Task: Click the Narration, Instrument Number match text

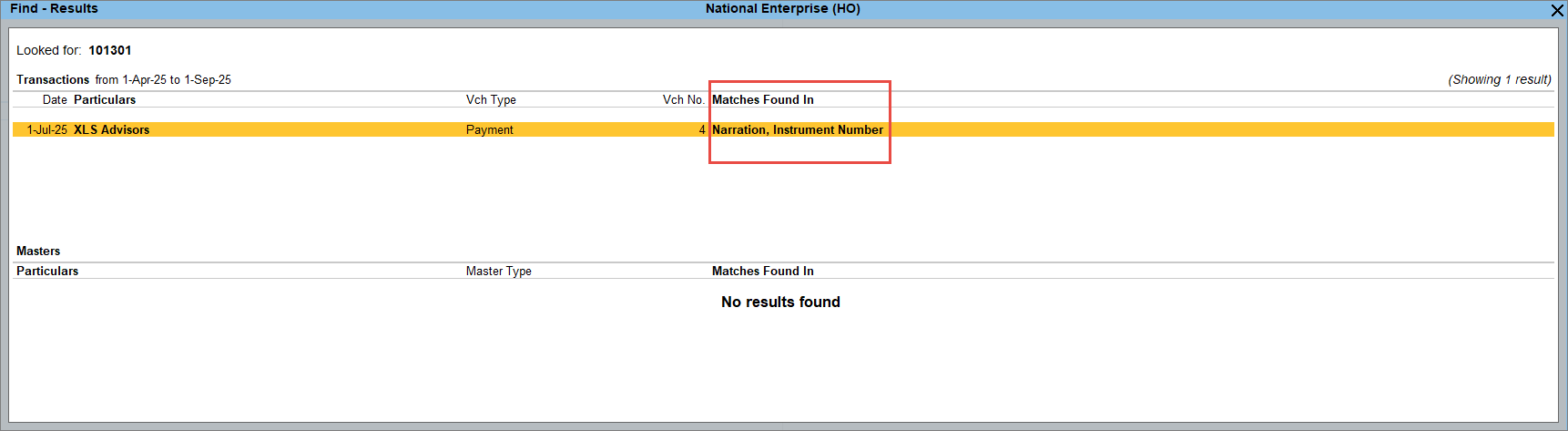Action: (797, 130)
